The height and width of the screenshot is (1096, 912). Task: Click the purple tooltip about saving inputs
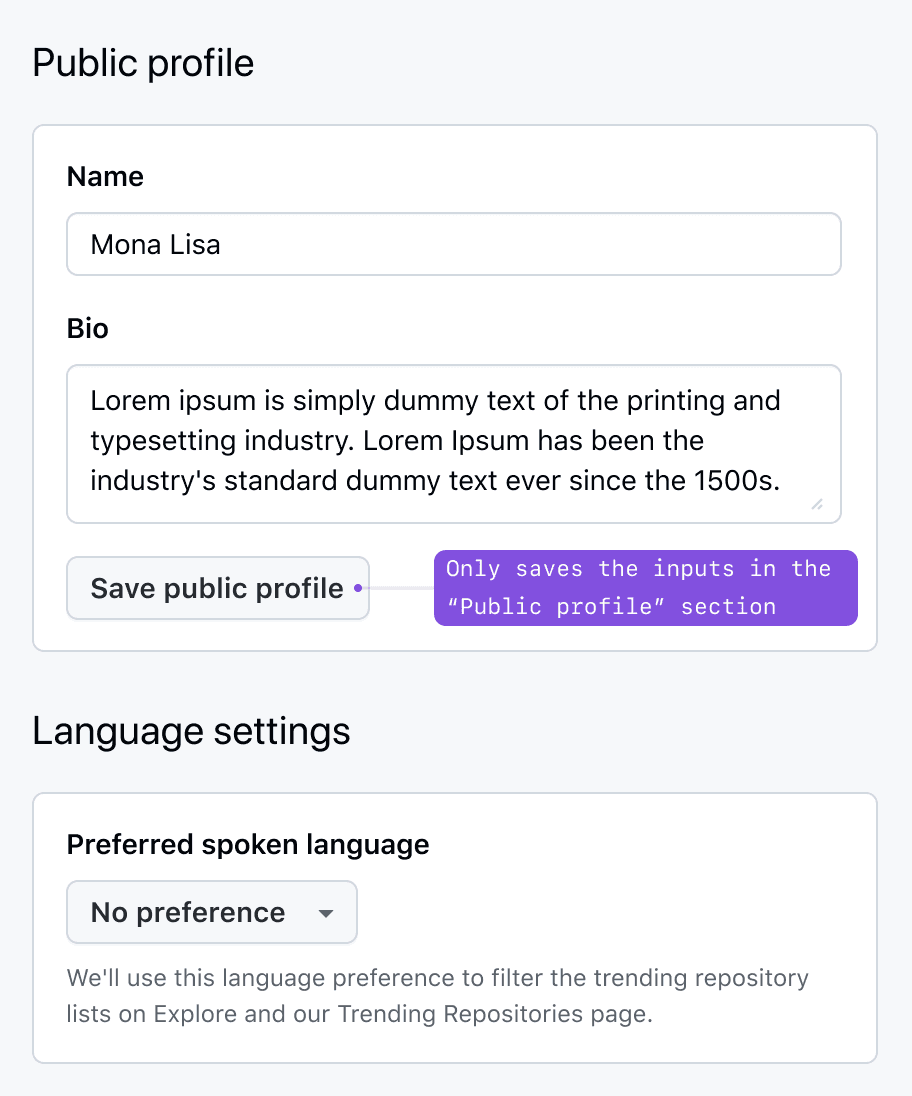point(645,588)
